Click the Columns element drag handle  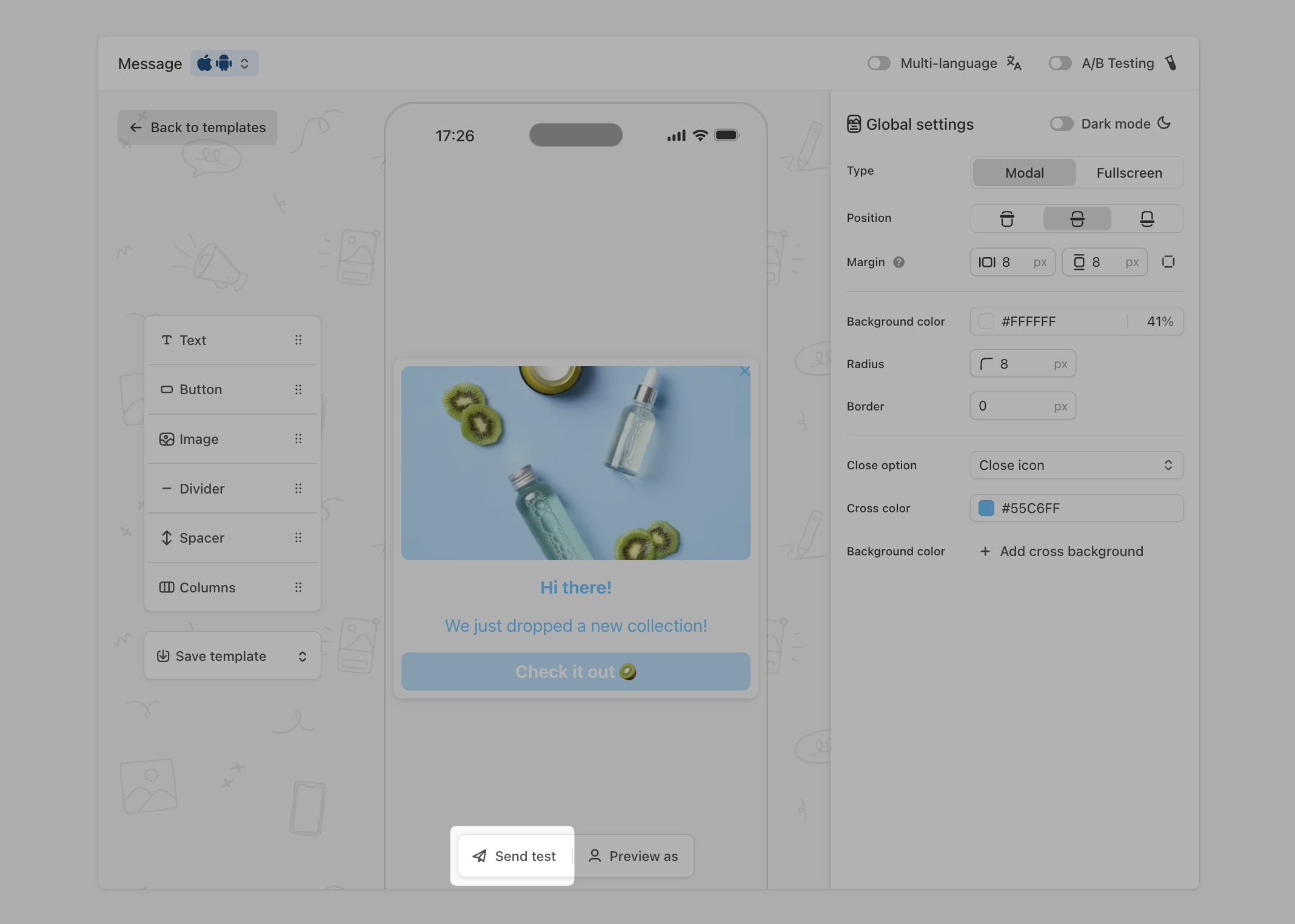pyautogui.click(x=298, y=588)
